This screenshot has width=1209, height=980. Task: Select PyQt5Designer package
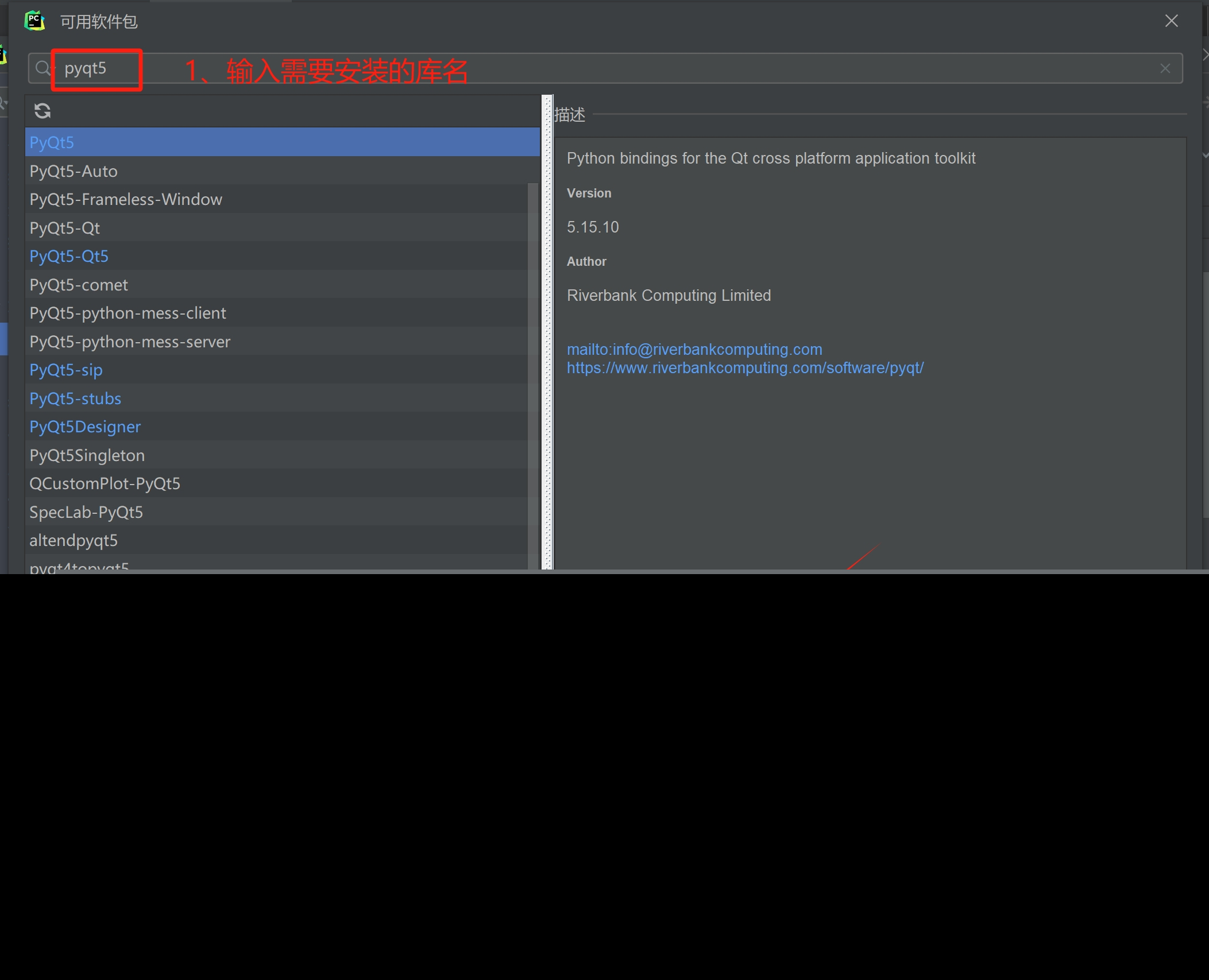277,427
